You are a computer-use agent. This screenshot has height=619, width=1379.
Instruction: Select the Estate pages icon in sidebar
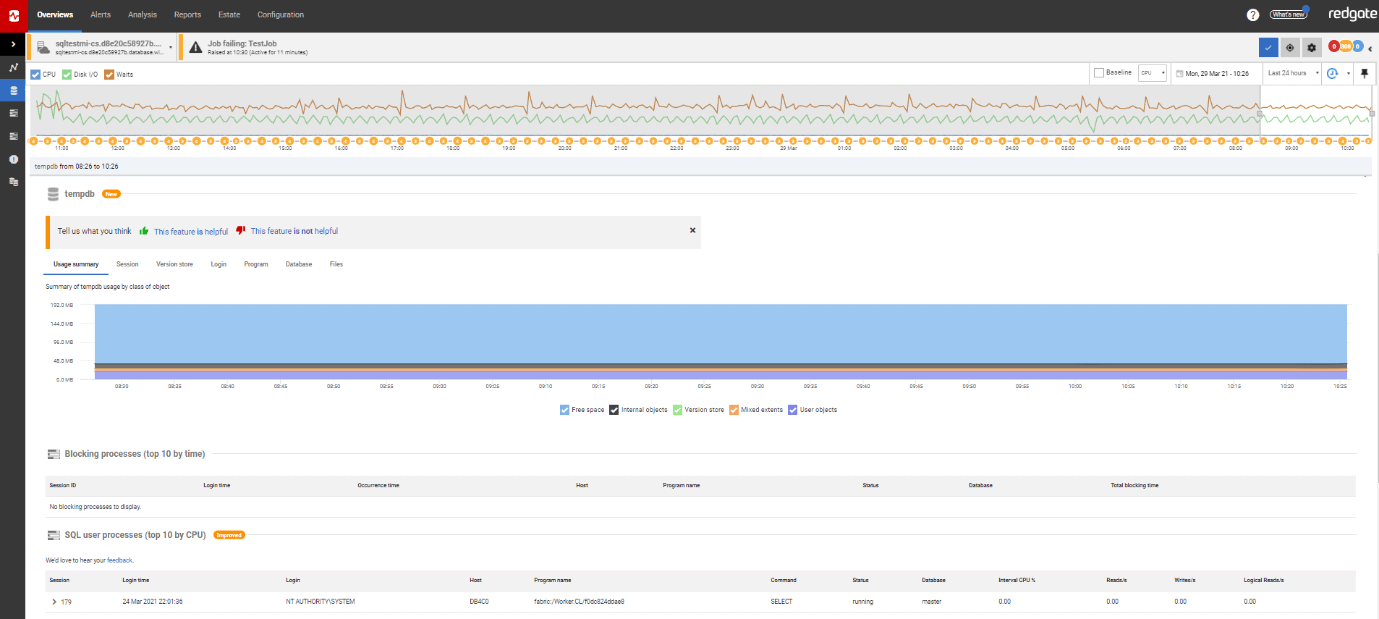[14, 181]
